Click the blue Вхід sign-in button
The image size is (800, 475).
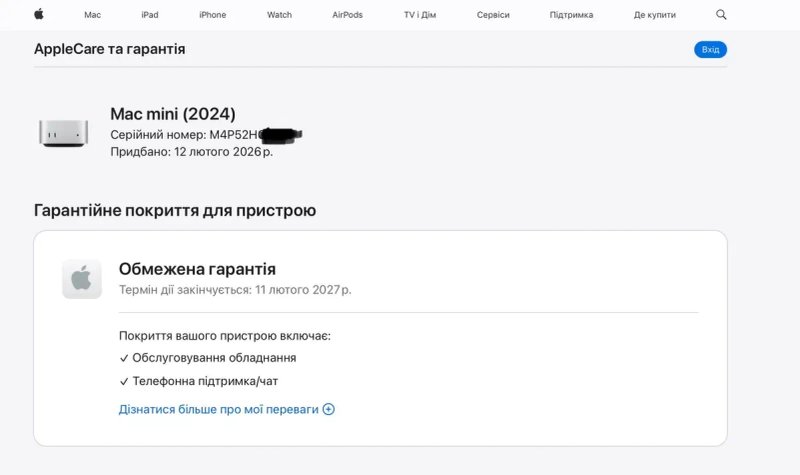pos(710,49)
